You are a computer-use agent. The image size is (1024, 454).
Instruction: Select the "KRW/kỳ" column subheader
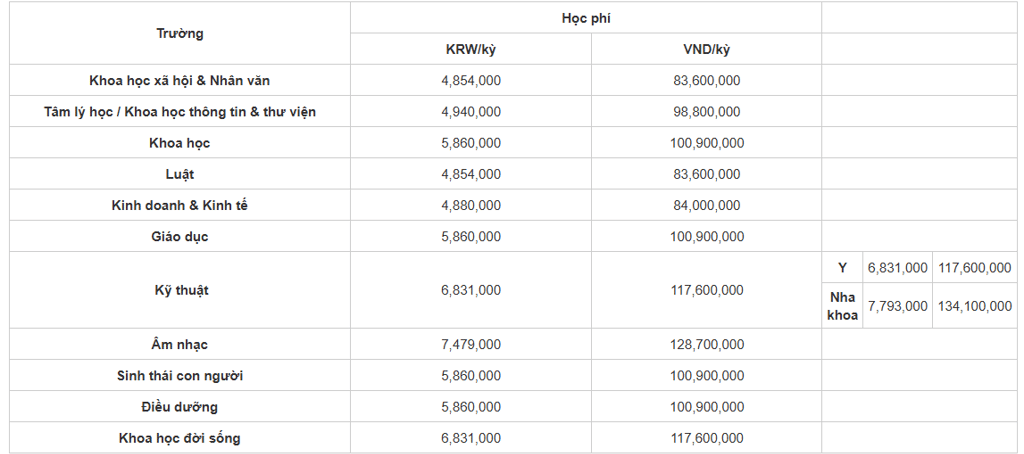[471, 49]
